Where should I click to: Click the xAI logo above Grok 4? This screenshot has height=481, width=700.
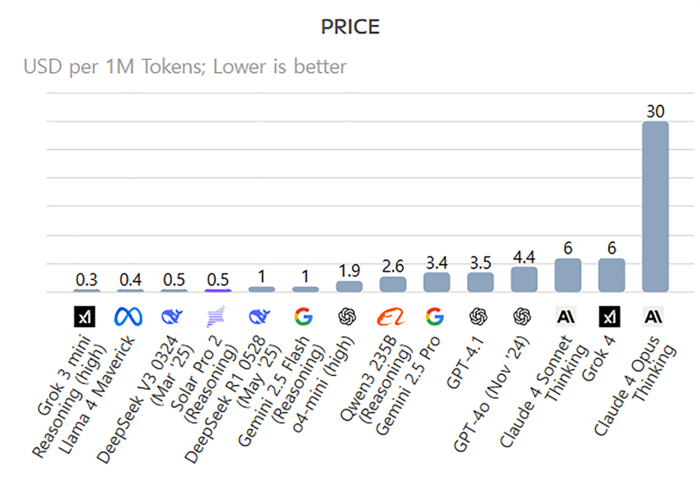click(x=610, y=317)
